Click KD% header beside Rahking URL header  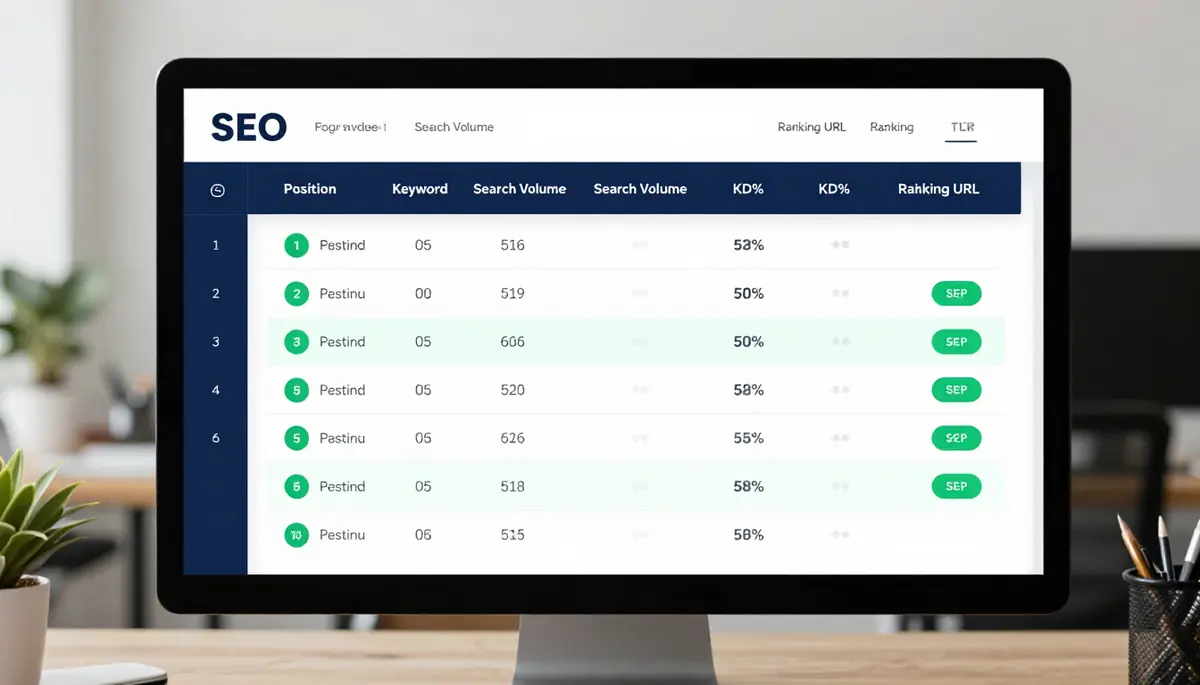834,189
